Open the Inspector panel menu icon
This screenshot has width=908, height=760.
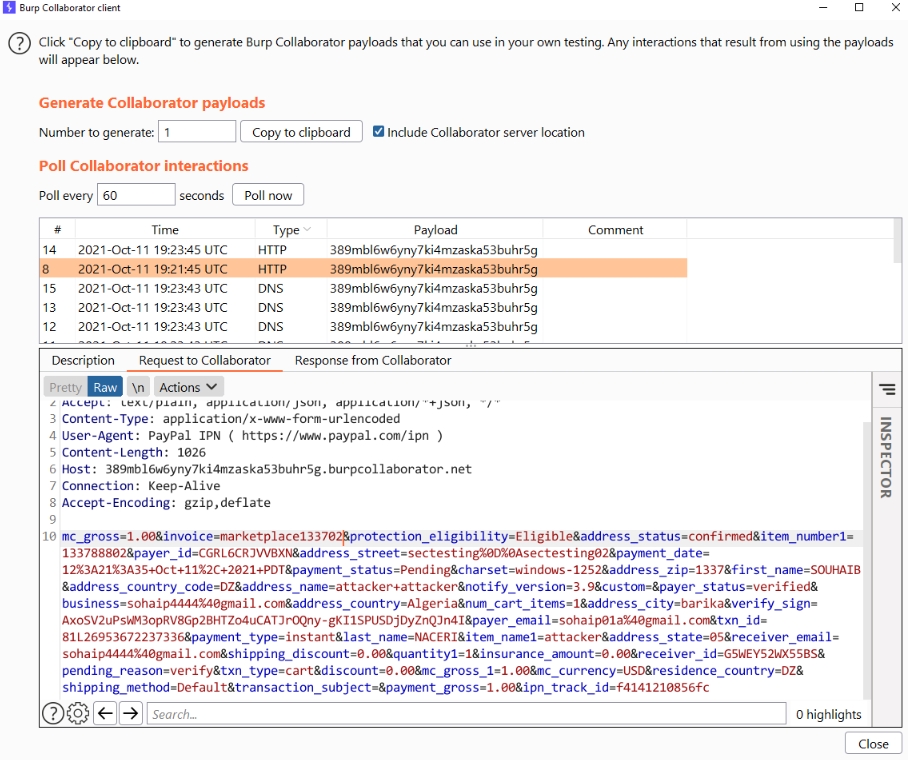(x=887, y=389)
